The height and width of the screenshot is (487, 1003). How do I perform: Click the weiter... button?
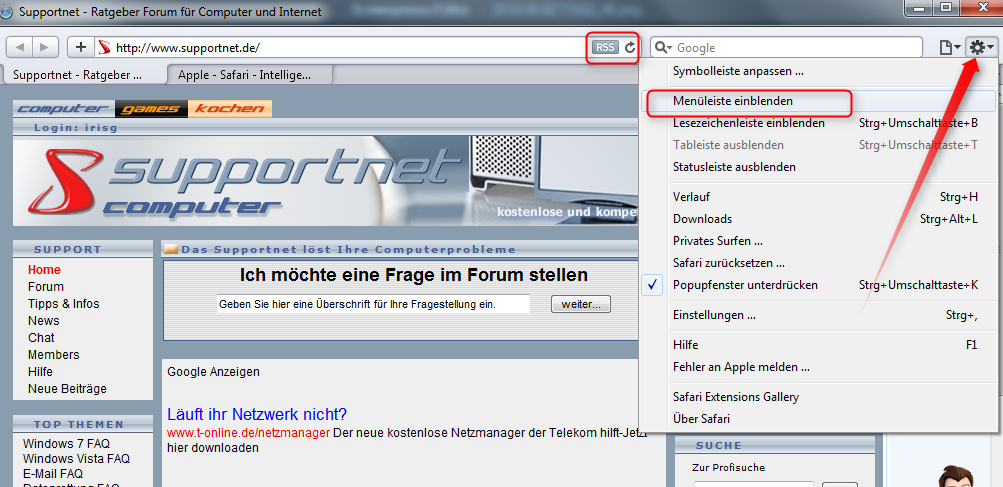tap(581, 305)
